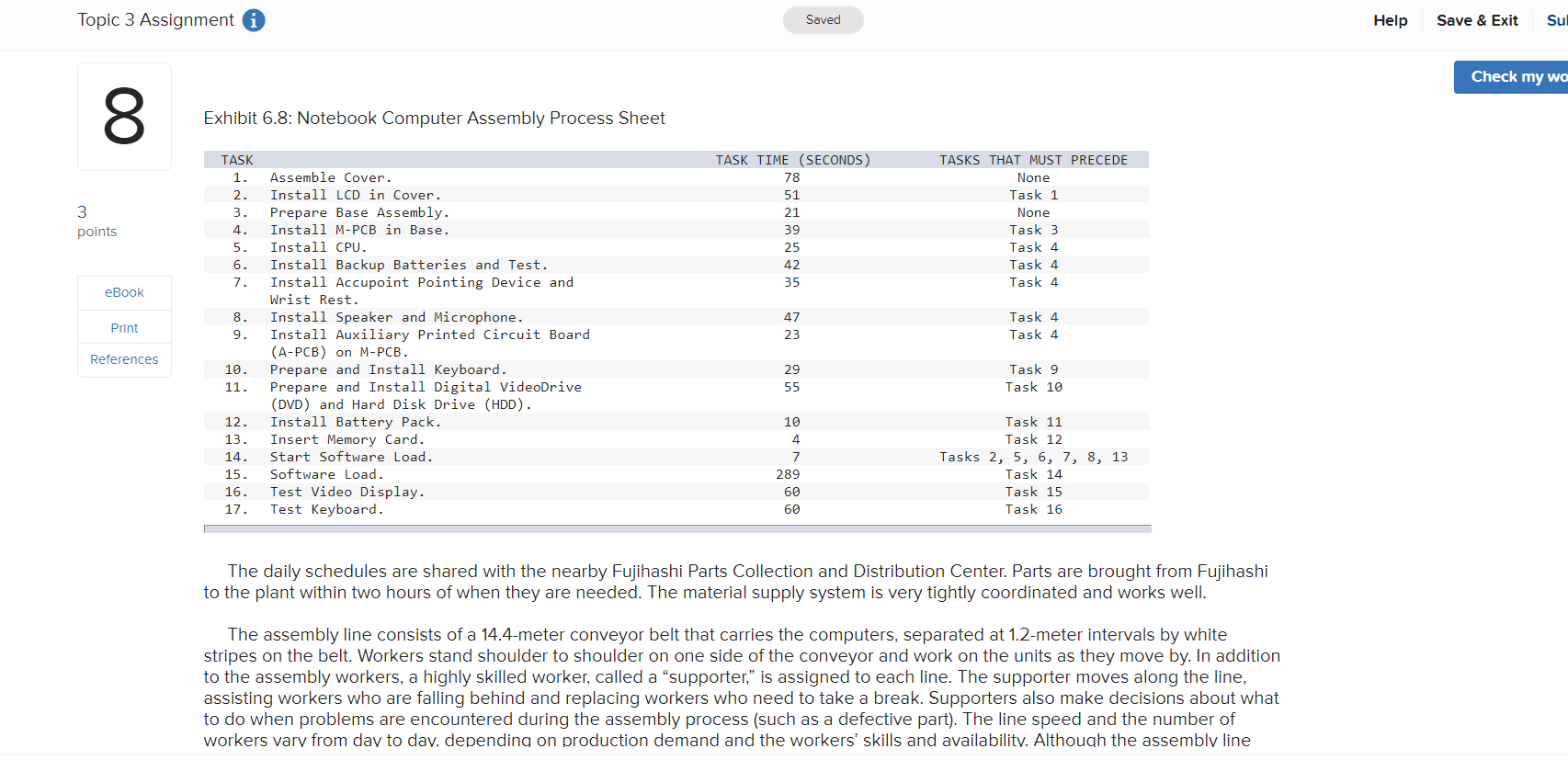Click the Install M-PCB in Base row
The image size is (1568, 760).
click(x=676, y=230)
